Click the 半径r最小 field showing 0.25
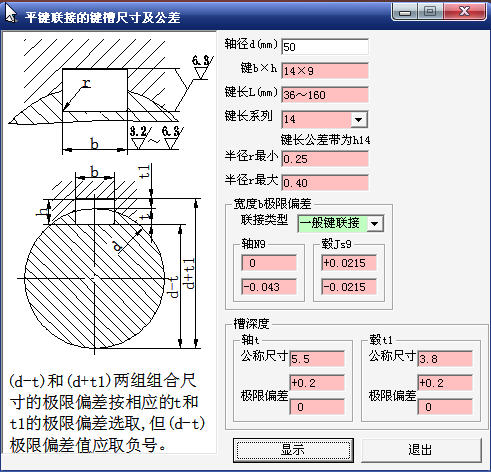The image size is (491, 472). click(325, 159)
